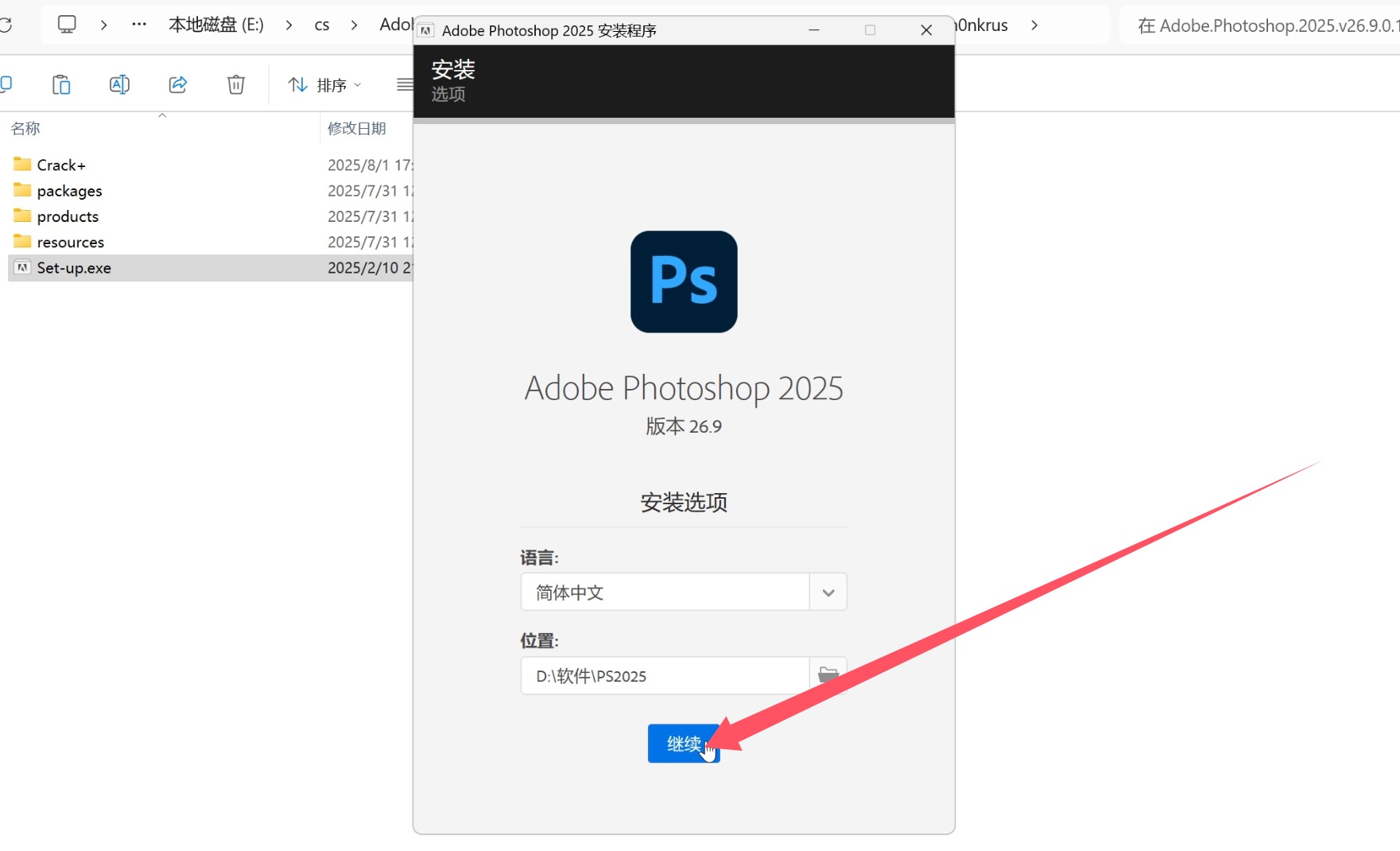Expand chevron after This PC icon

pos(103,25)
